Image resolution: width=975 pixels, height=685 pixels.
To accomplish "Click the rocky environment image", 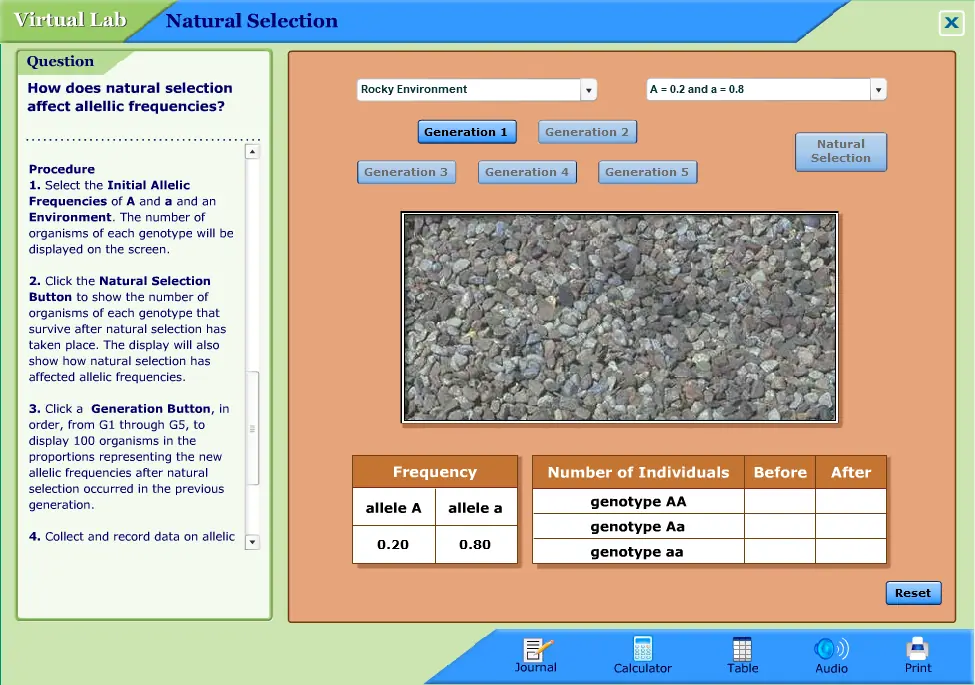I will (x=619, y=318).
